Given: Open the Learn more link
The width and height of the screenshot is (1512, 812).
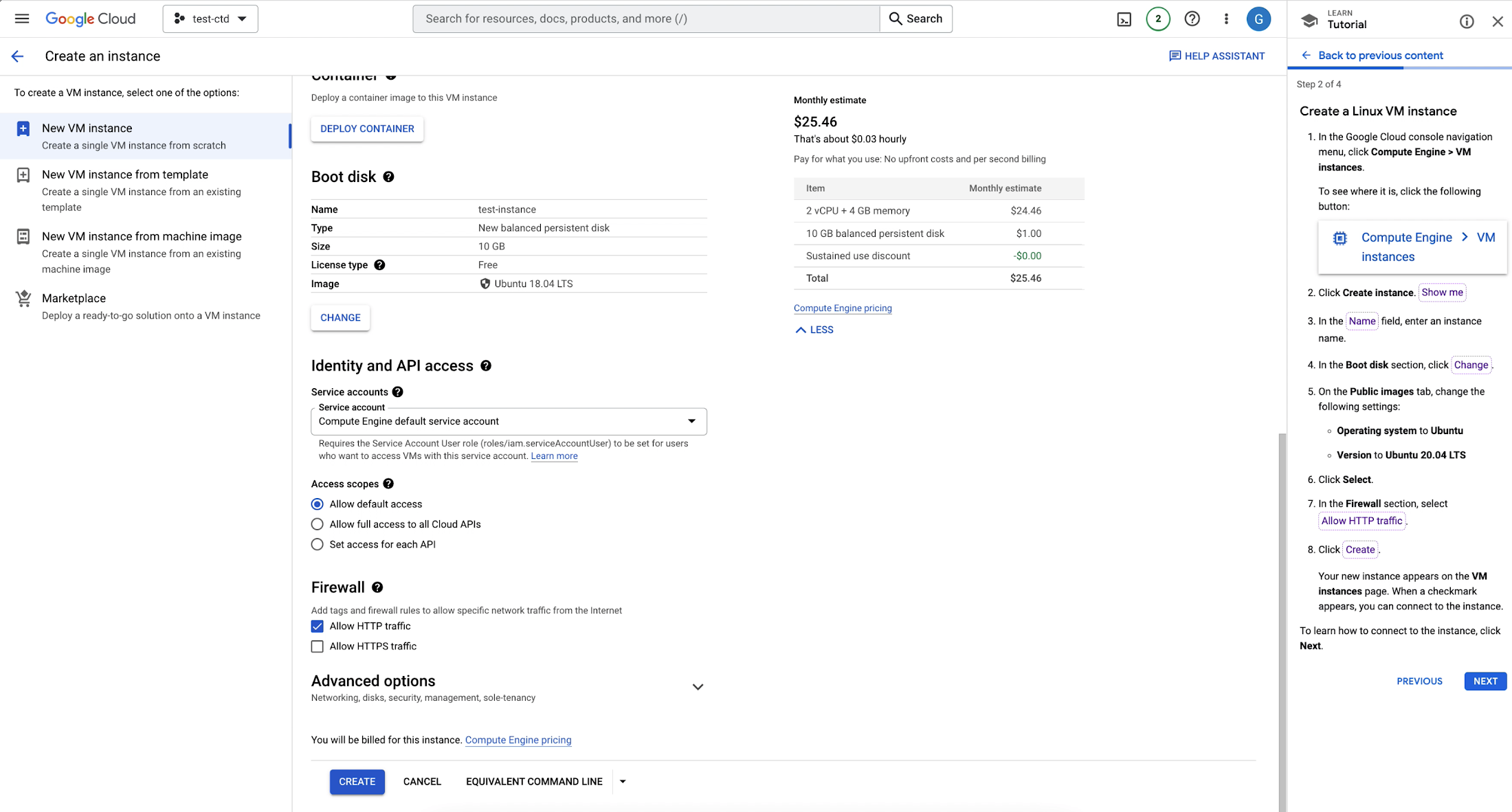Looking at the screenshot, I should pos(554,456).
